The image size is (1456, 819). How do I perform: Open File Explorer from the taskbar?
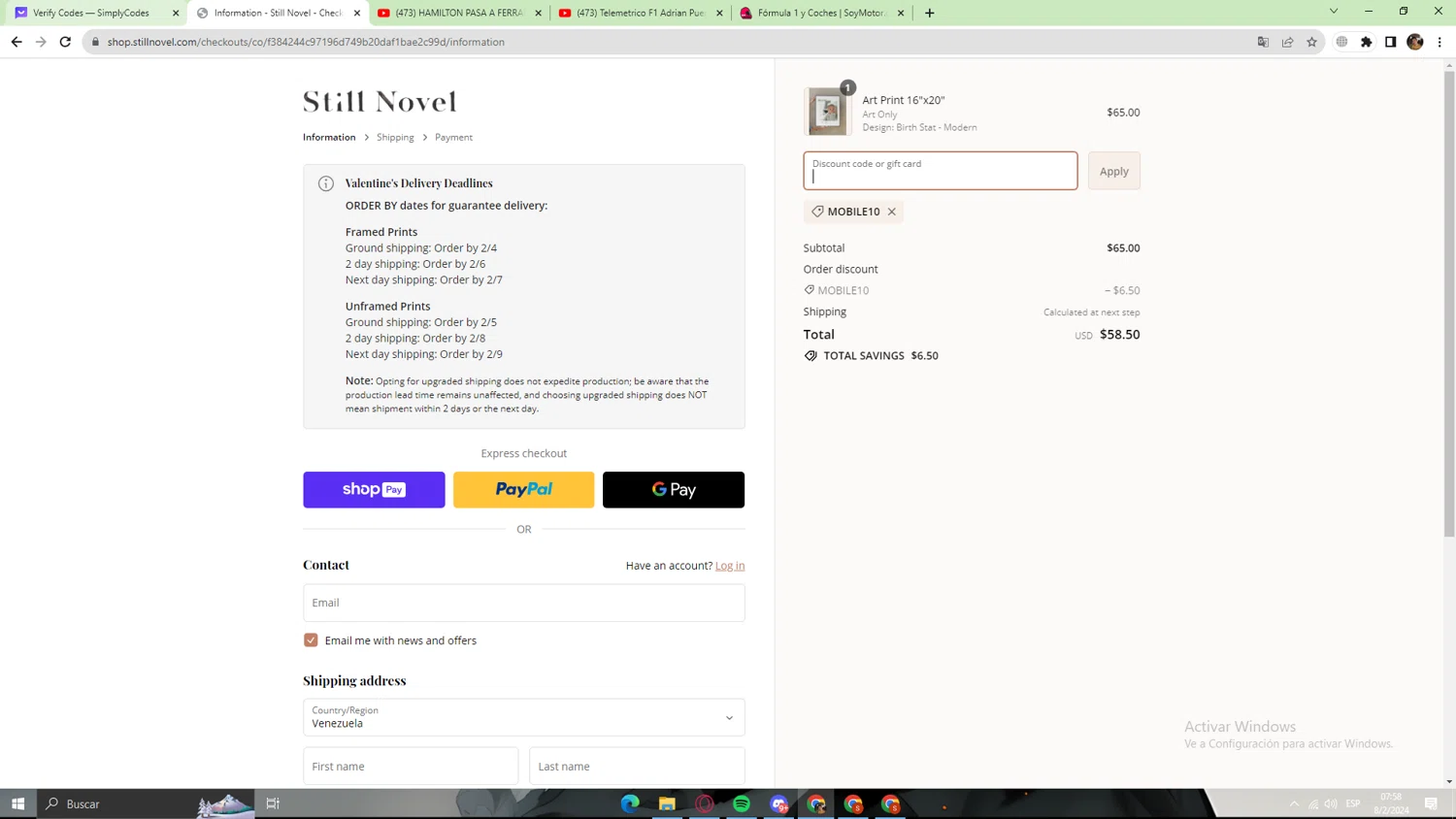point(667,803)
